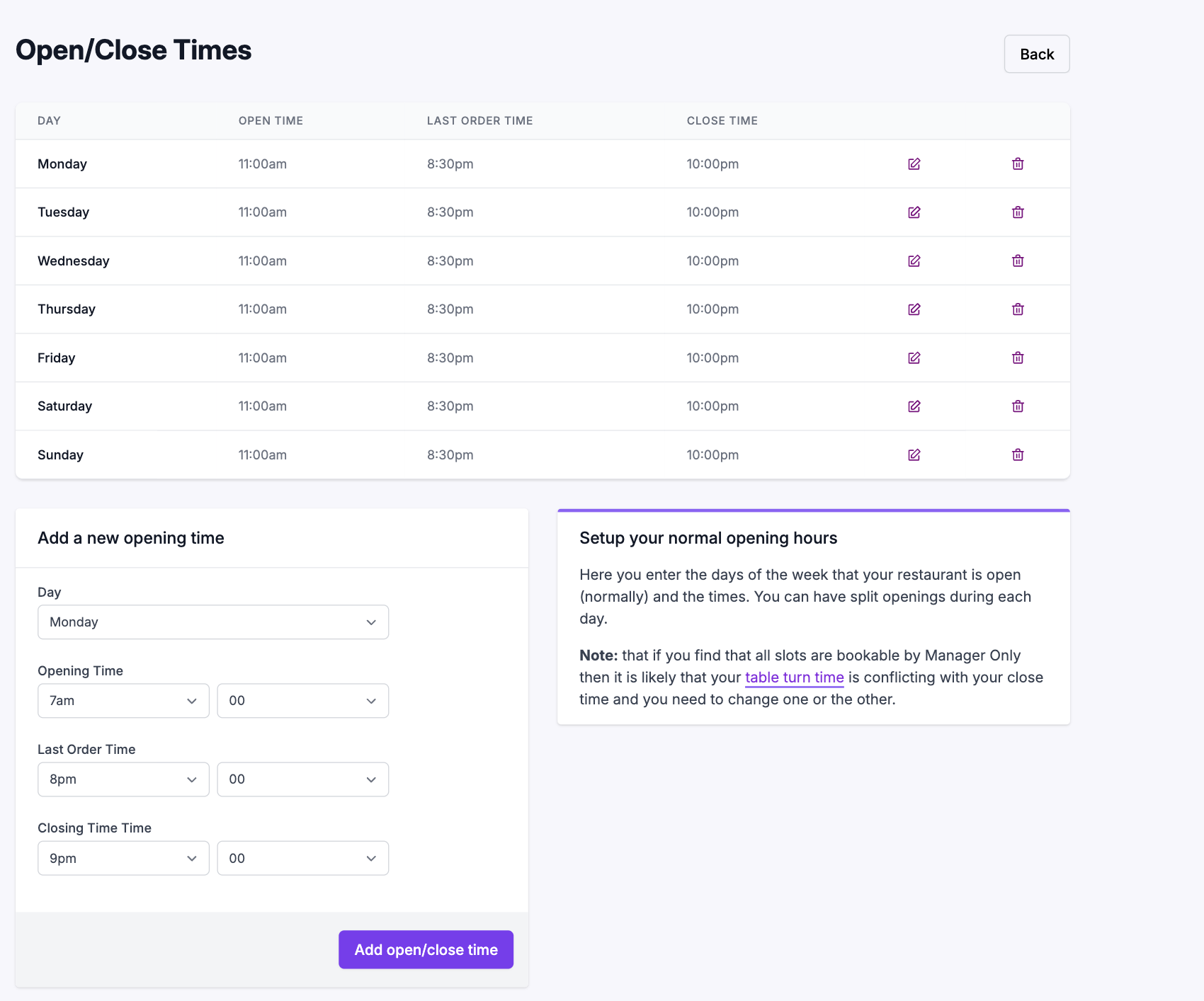This screenshot has width=1204, height=1001.
Task: Delete Tuesday opening time row
Action: pos(1018,212)
